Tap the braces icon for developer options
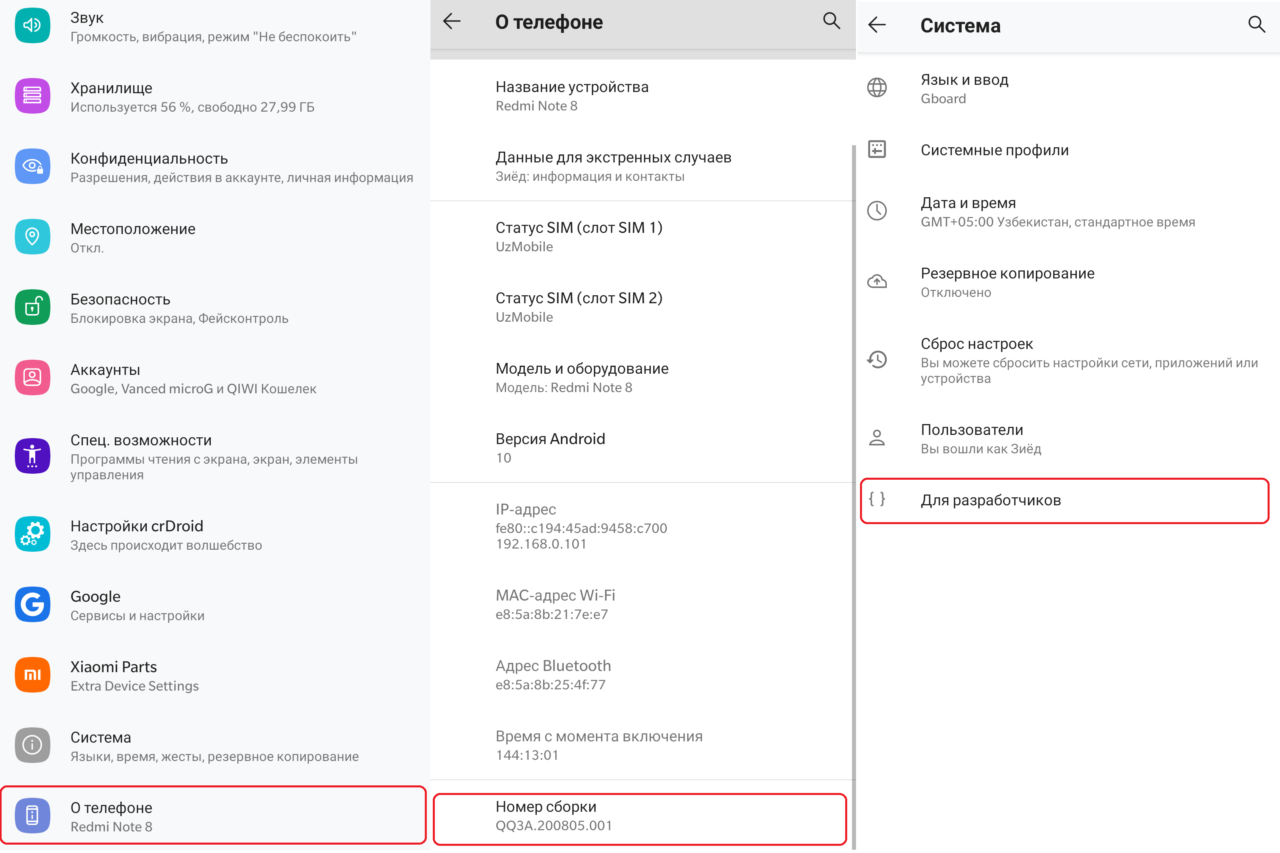The width and height of the screenshot is (1280, 853). pos(877,499)
